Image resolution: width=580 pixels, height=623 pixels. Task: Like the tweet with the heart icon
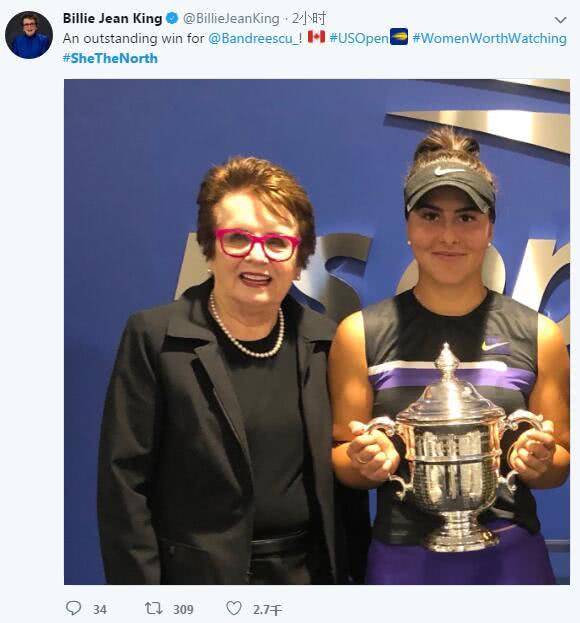[234, 608]
